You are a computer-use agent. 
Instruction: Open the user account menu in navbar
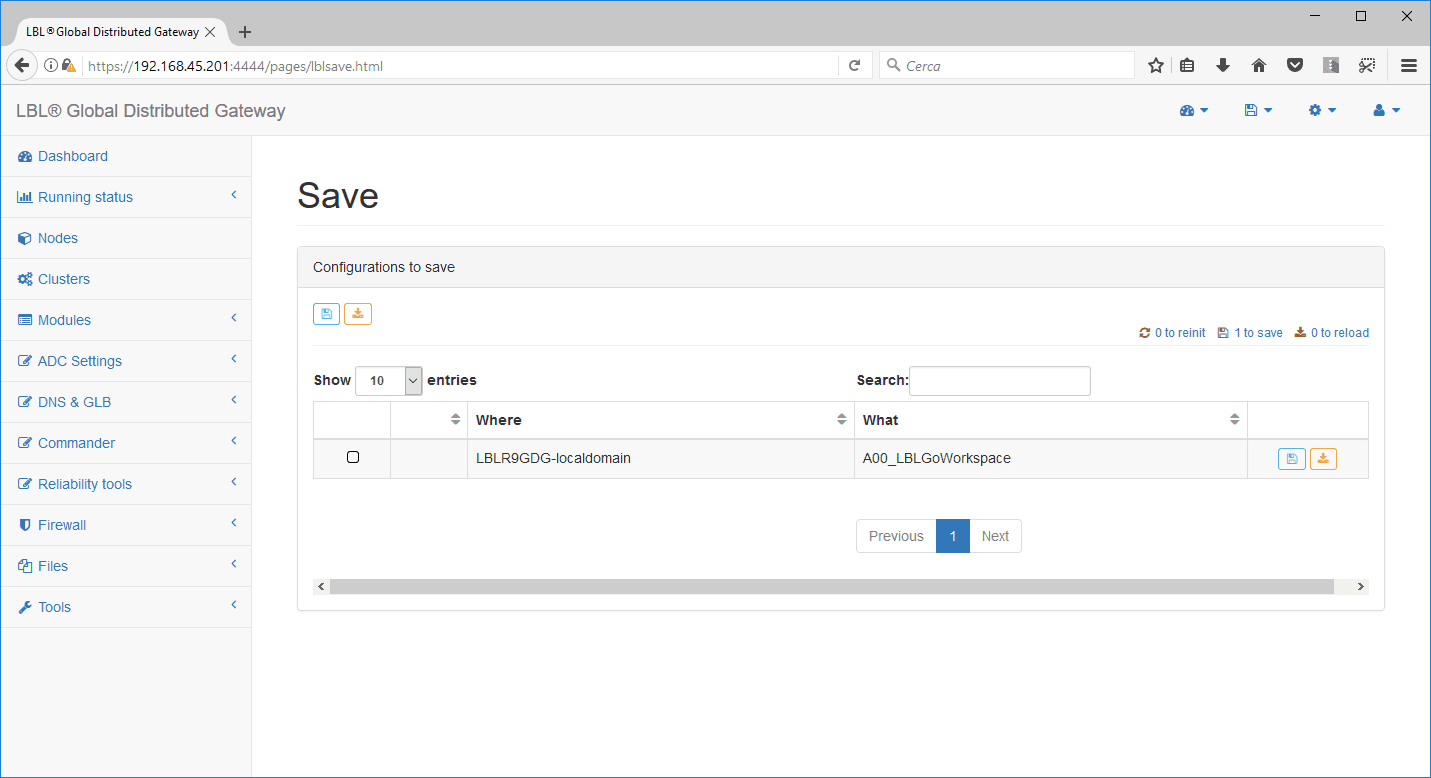pos(1386,111)
